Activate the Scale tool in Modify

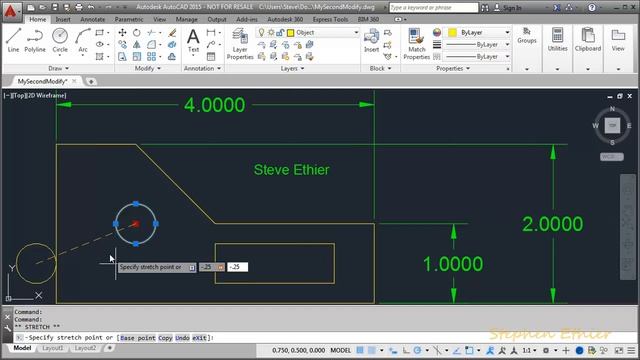point(137,56)
